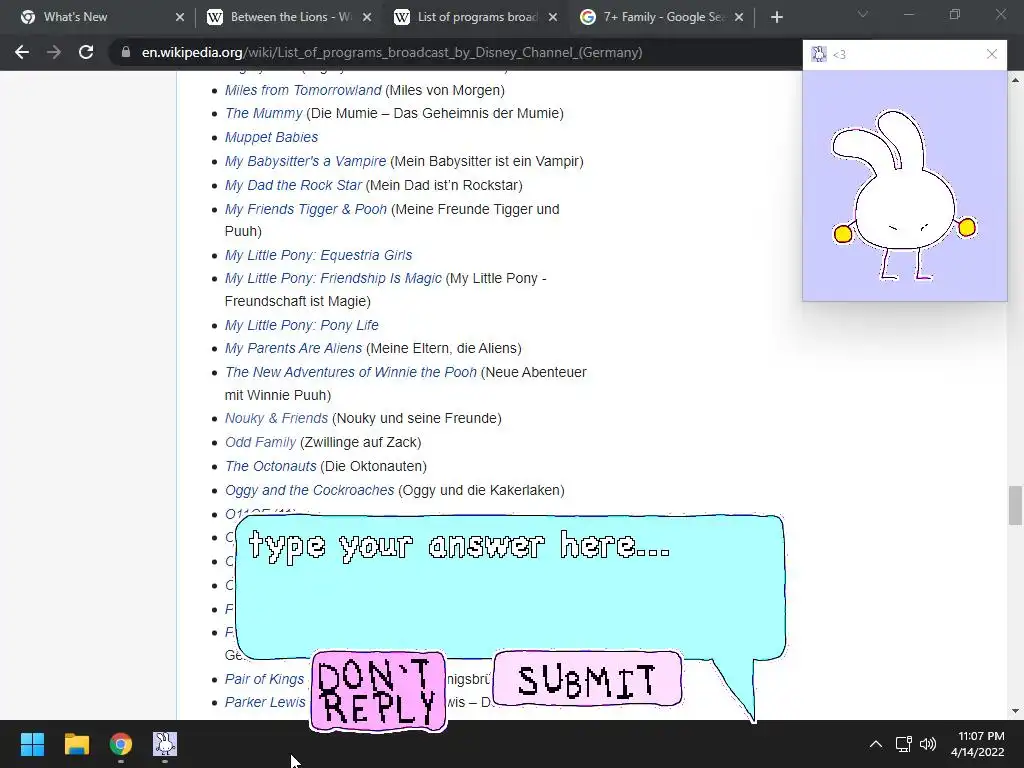Go back to previous page in Chrome

[22, 52]
